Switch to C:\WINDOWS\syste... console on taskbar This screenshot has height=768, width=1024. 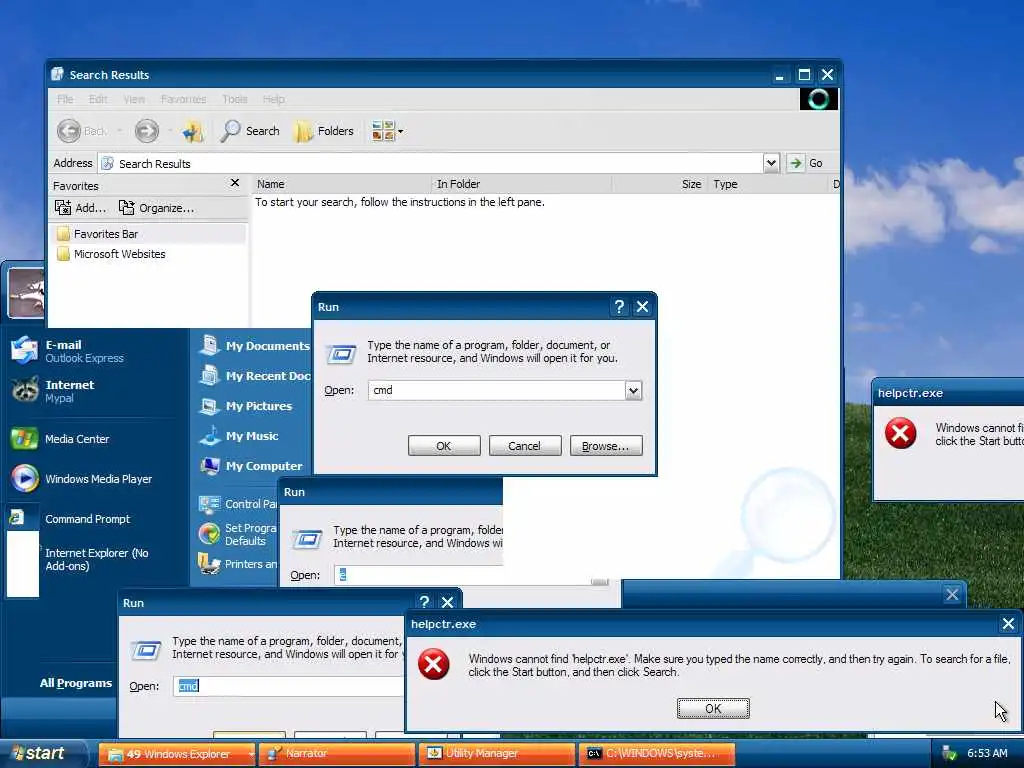[657, 754]
